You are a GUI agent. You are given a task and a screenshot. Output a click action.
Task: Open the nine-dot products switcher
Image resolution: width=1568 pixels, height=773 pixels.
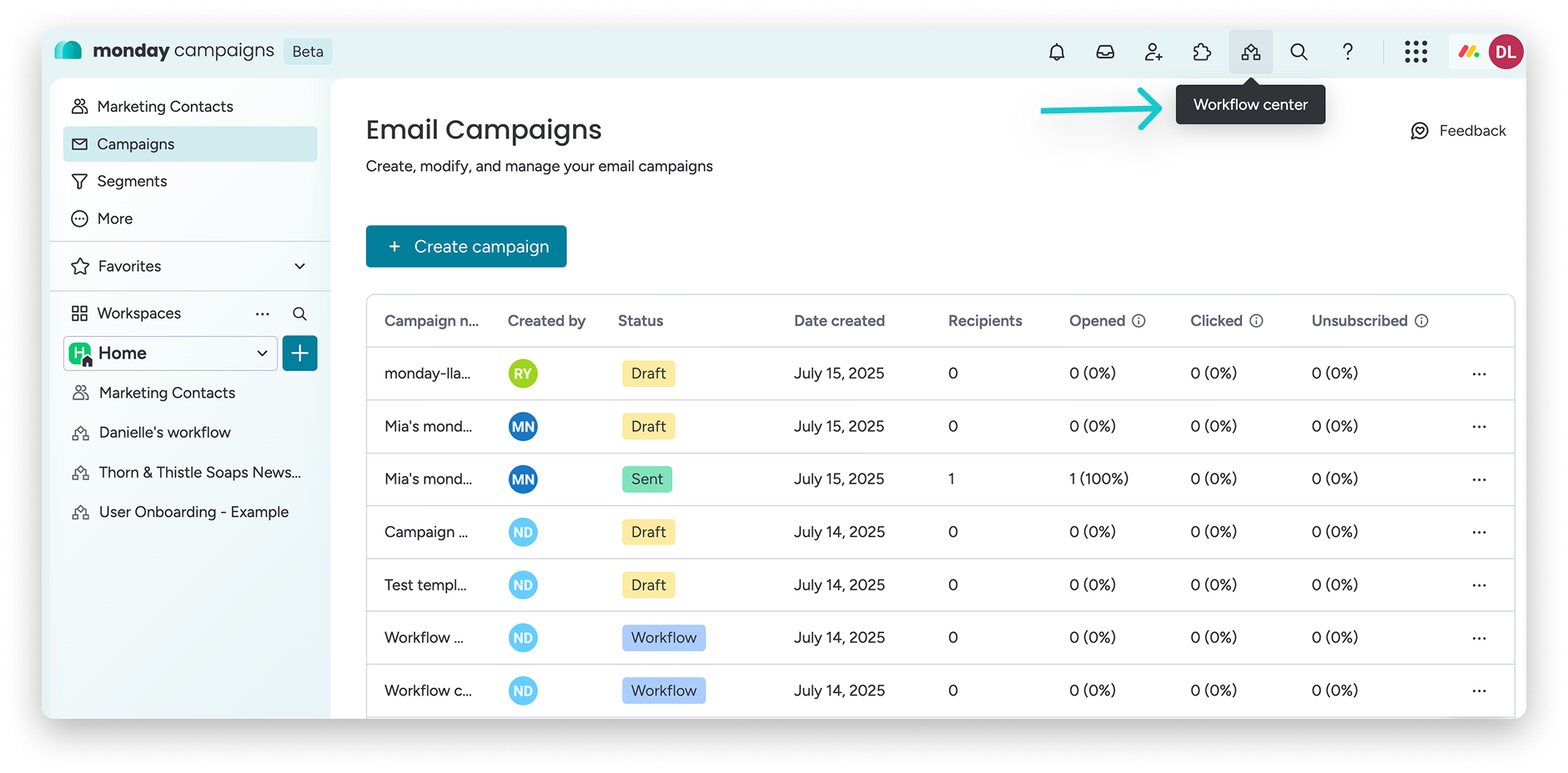pyautogui.click(x=1415, y=52)
